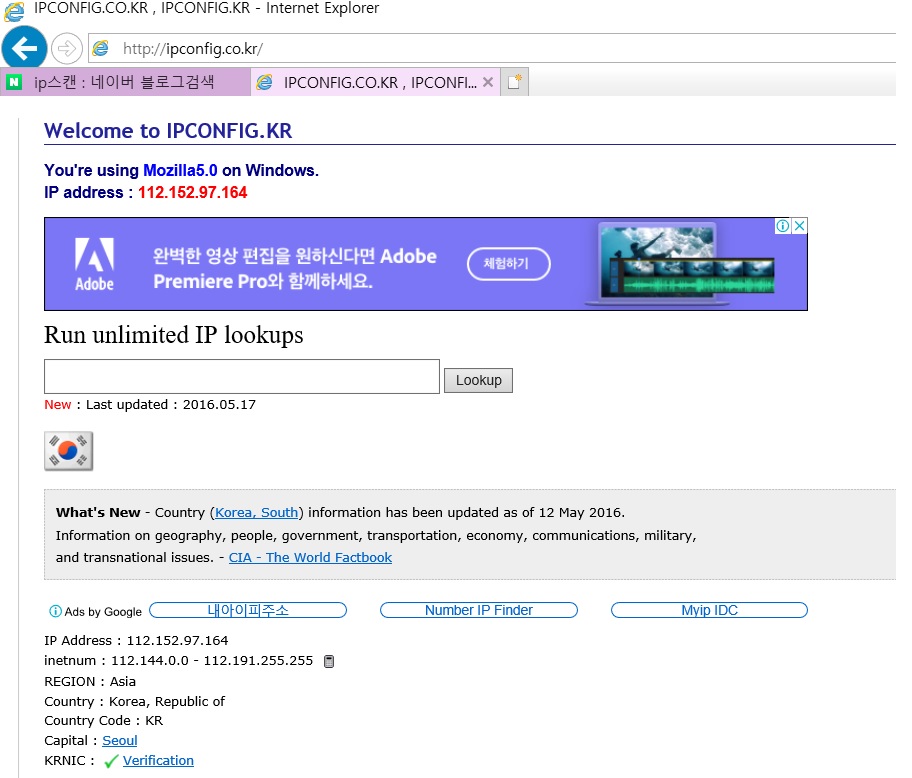The image size is (912, 778).
Task: Click the South Korea flag icon
Action: pyautogui.click(x=68, y=451)
